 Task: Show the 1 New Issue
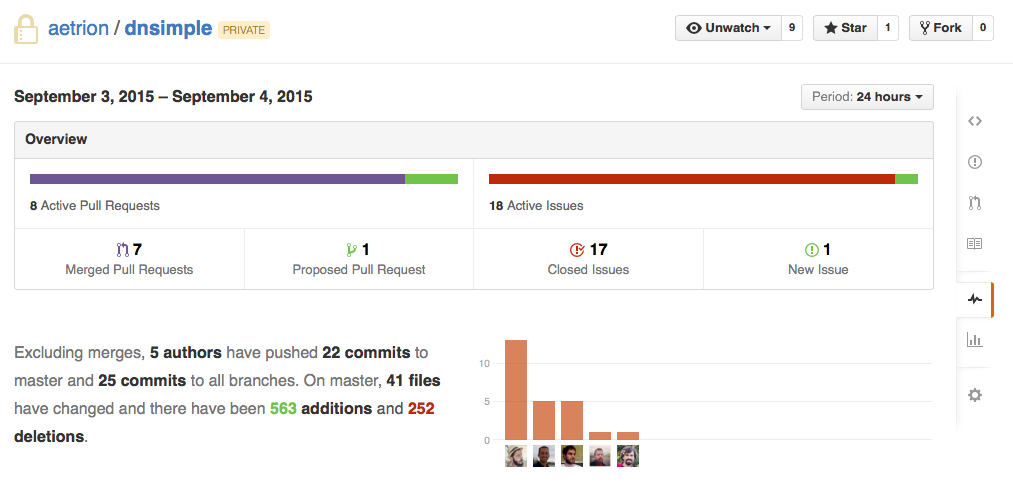tap(818, 259)
